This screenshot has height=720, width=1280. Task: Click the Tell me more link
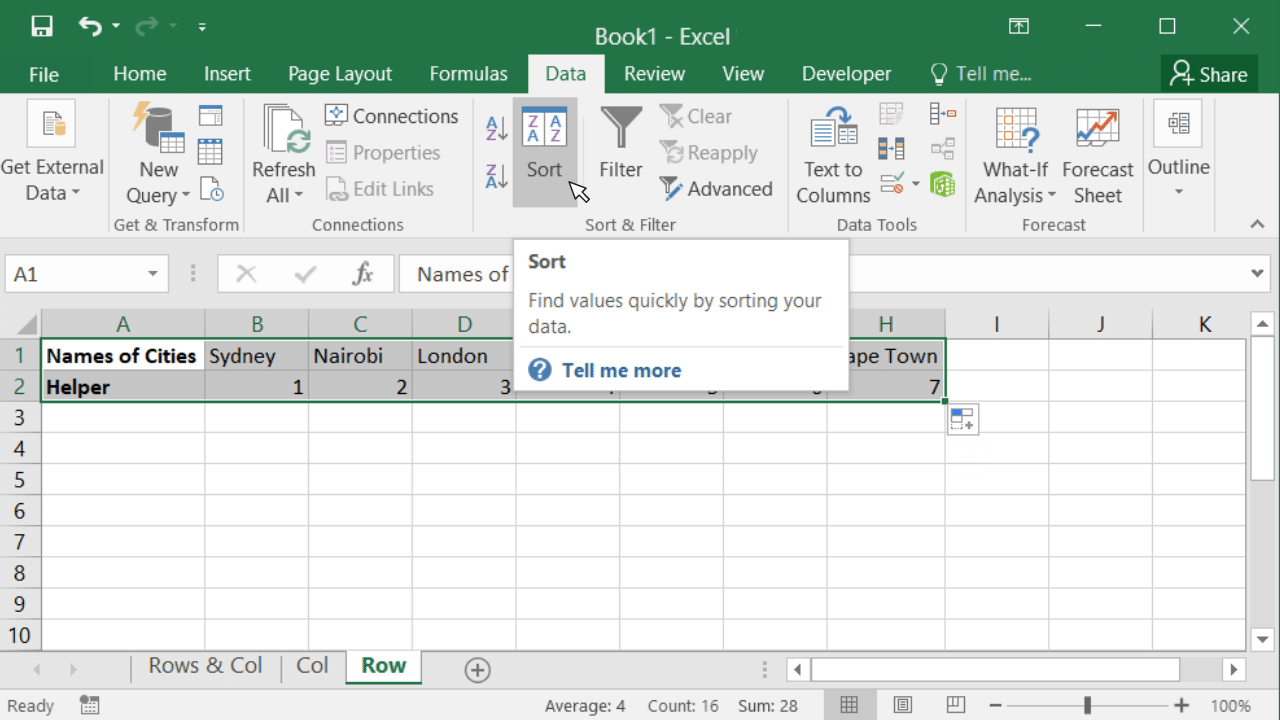click(x=621, y=370)
